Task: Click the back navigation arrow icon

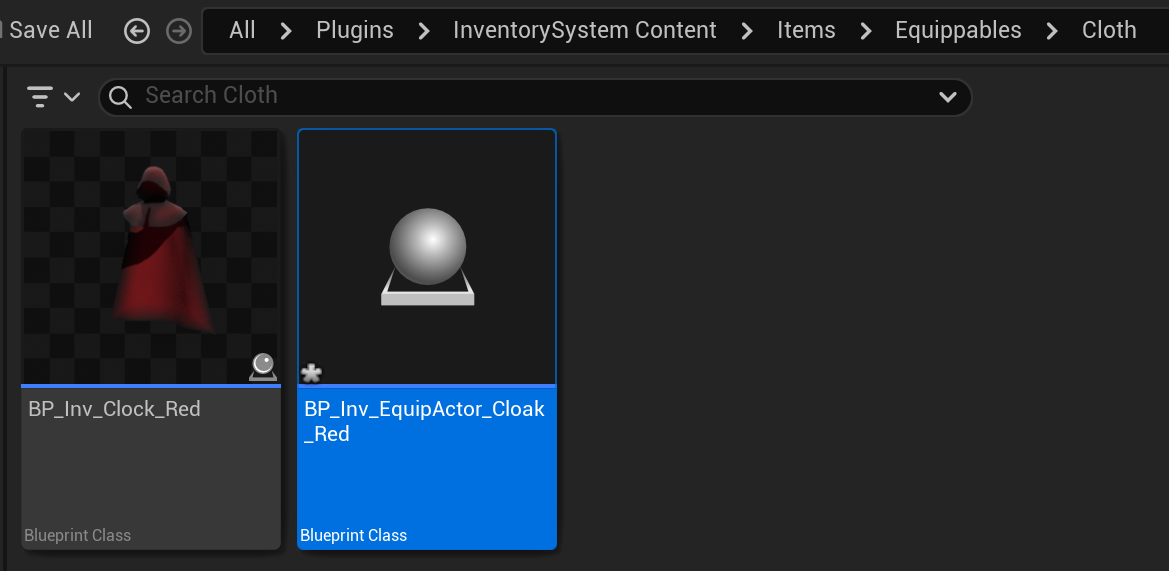Action: 137,31
